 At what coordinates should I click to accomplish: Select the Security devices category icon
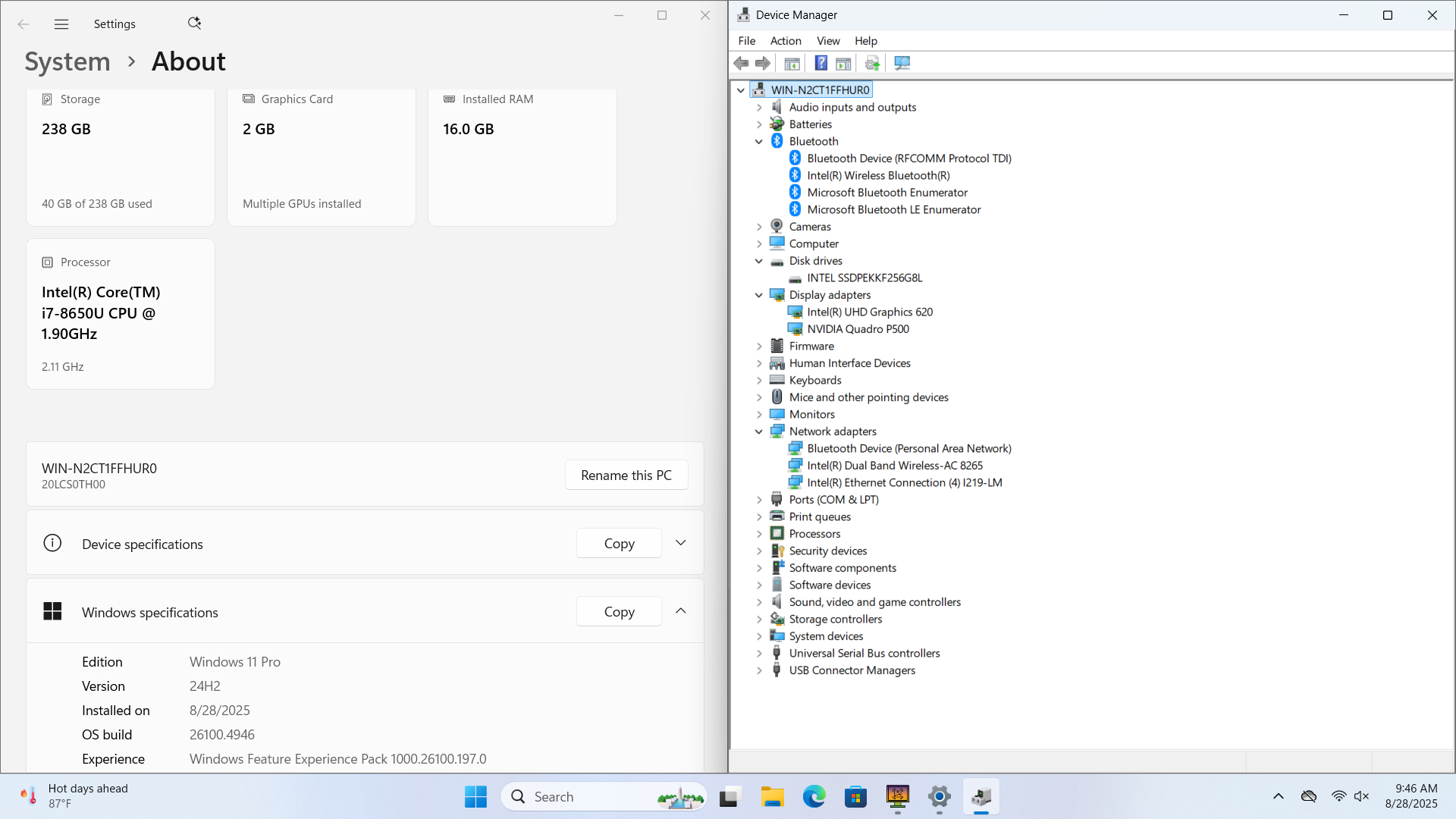coord(777,551)
